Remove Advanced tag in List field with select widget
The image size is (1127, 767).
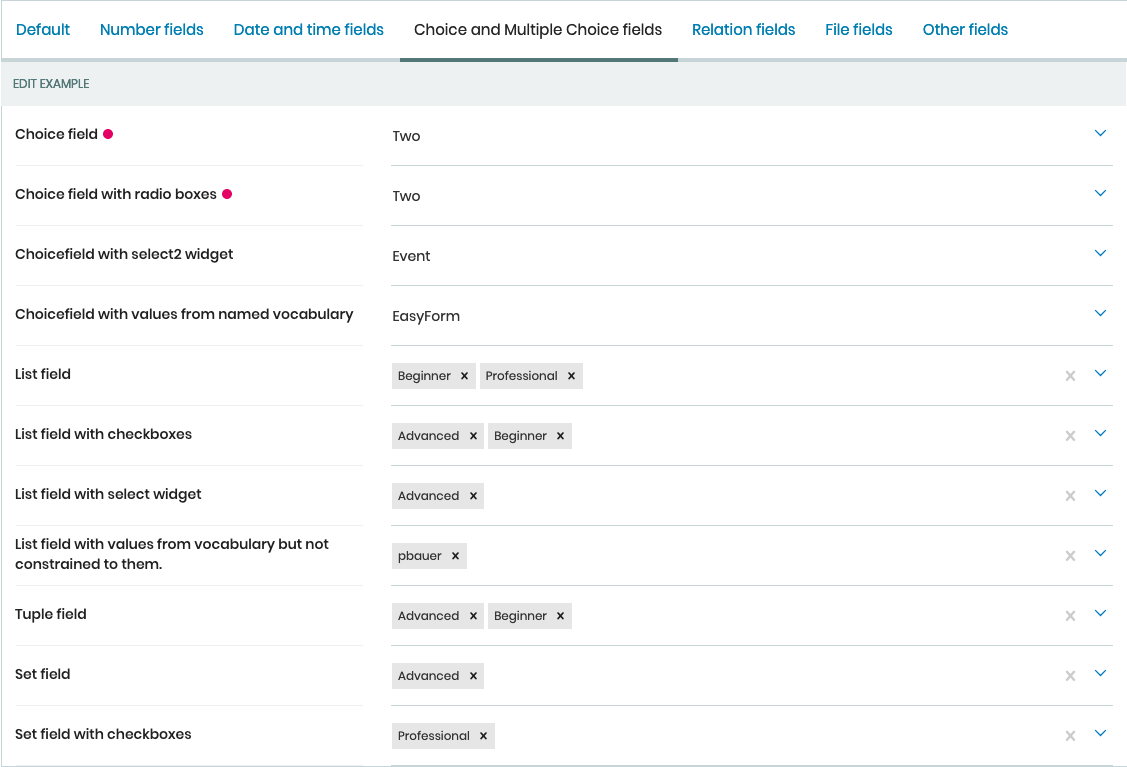(x=473, y=496)
